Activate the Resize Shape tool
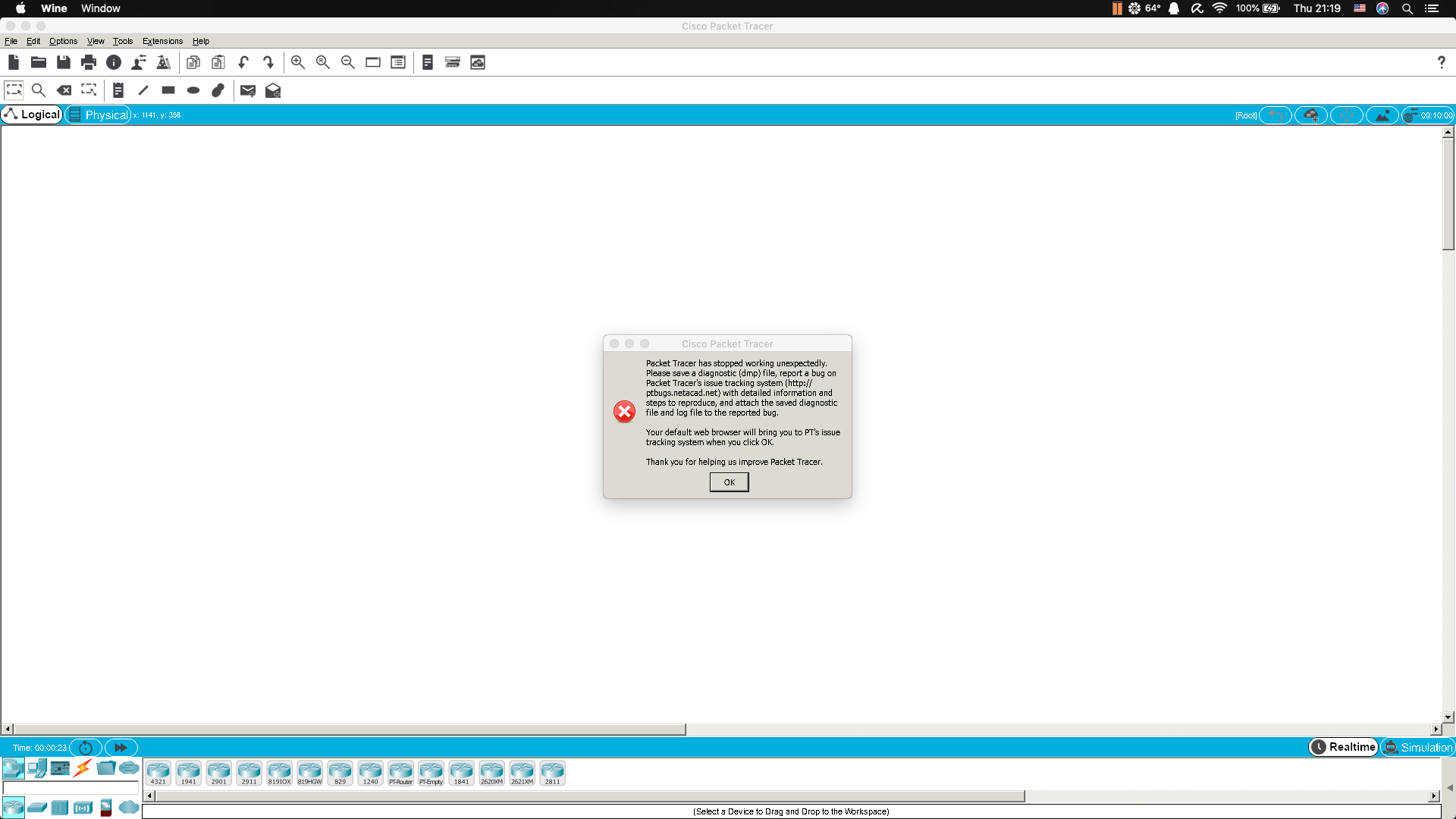 click(x=89, y=90)
